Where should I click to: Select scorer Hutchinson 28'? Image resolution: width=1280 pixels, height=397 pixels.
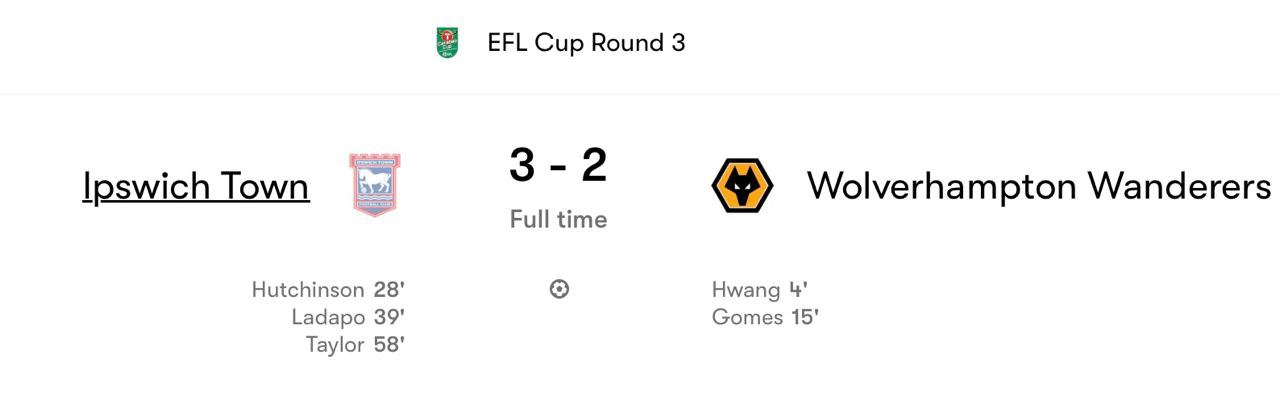pos(328,290)
